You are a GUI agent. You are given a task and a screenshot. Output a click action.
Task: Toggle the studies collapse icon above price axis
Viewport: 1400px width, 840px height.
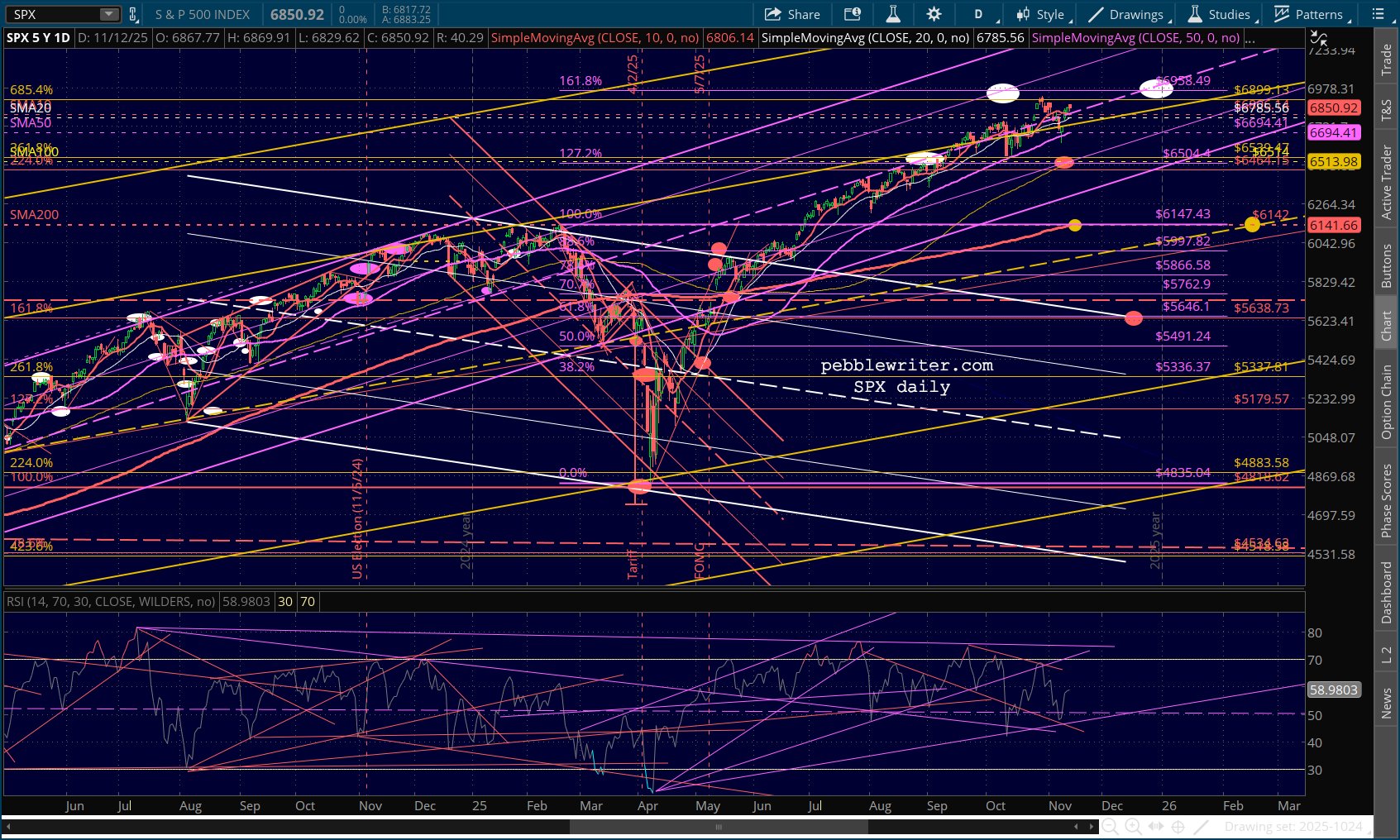1318,38
